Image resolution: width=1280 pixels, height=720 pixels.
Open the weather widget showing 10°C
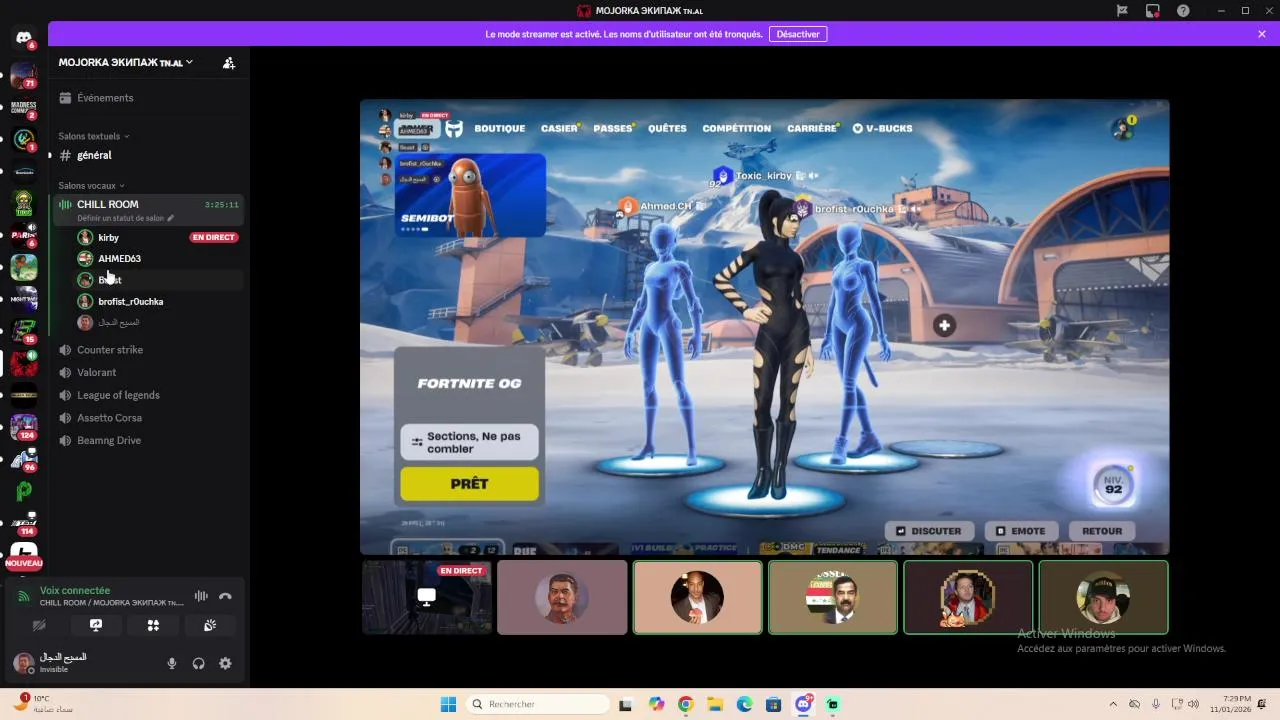[45, 704]
